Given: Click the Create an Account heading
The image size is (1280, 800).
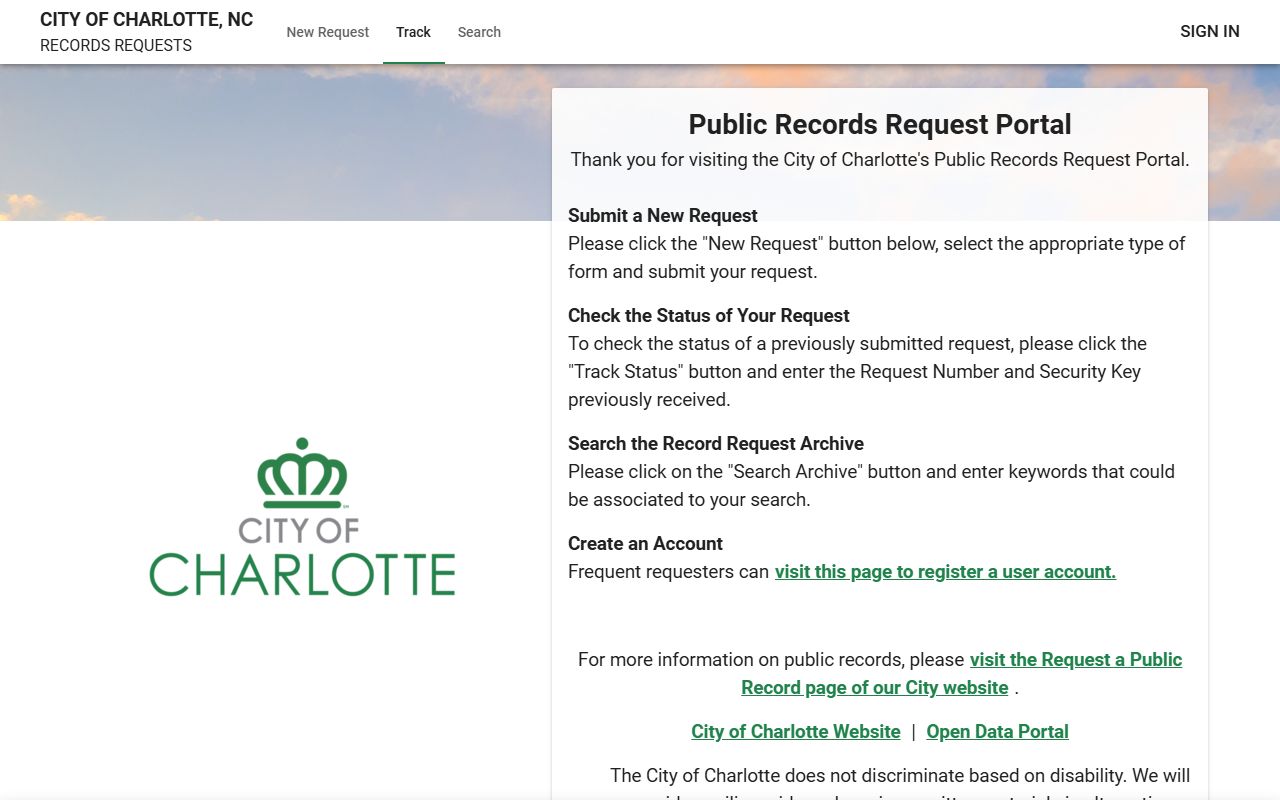Looking at the screenshot, I should click(645, 544).
